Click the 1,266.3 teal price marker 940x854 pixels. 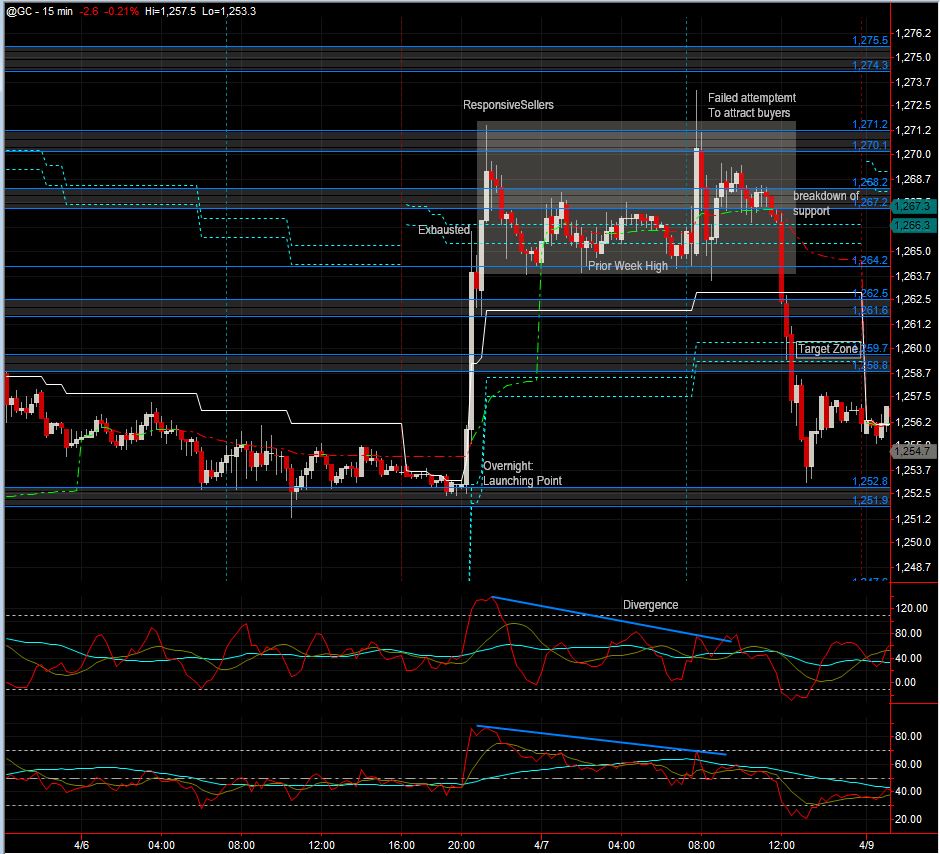(913, 225)
